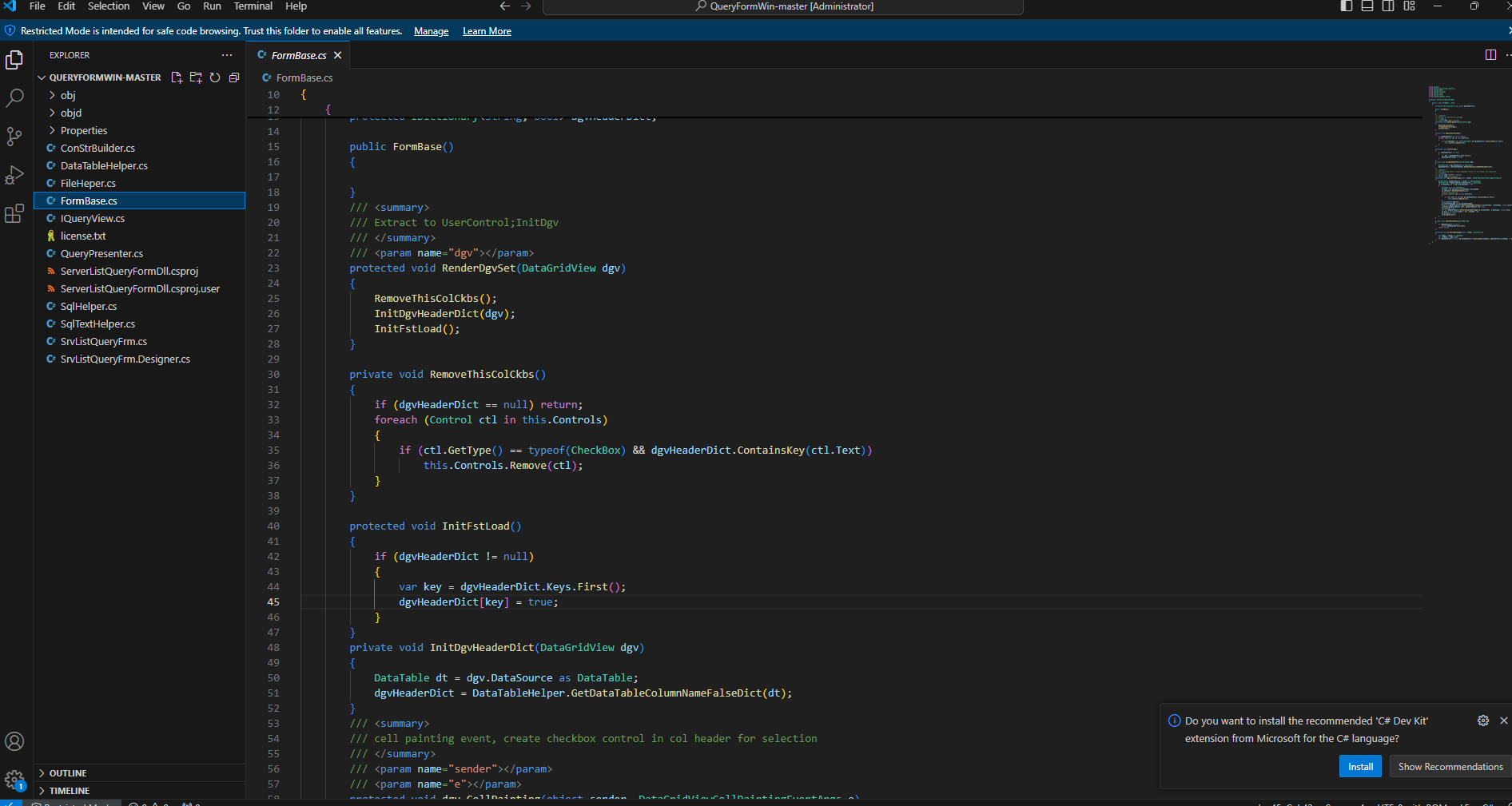Create a new folder in explorer
Viewport: 1512px width, 806px height.
click(x=196, y=77)
